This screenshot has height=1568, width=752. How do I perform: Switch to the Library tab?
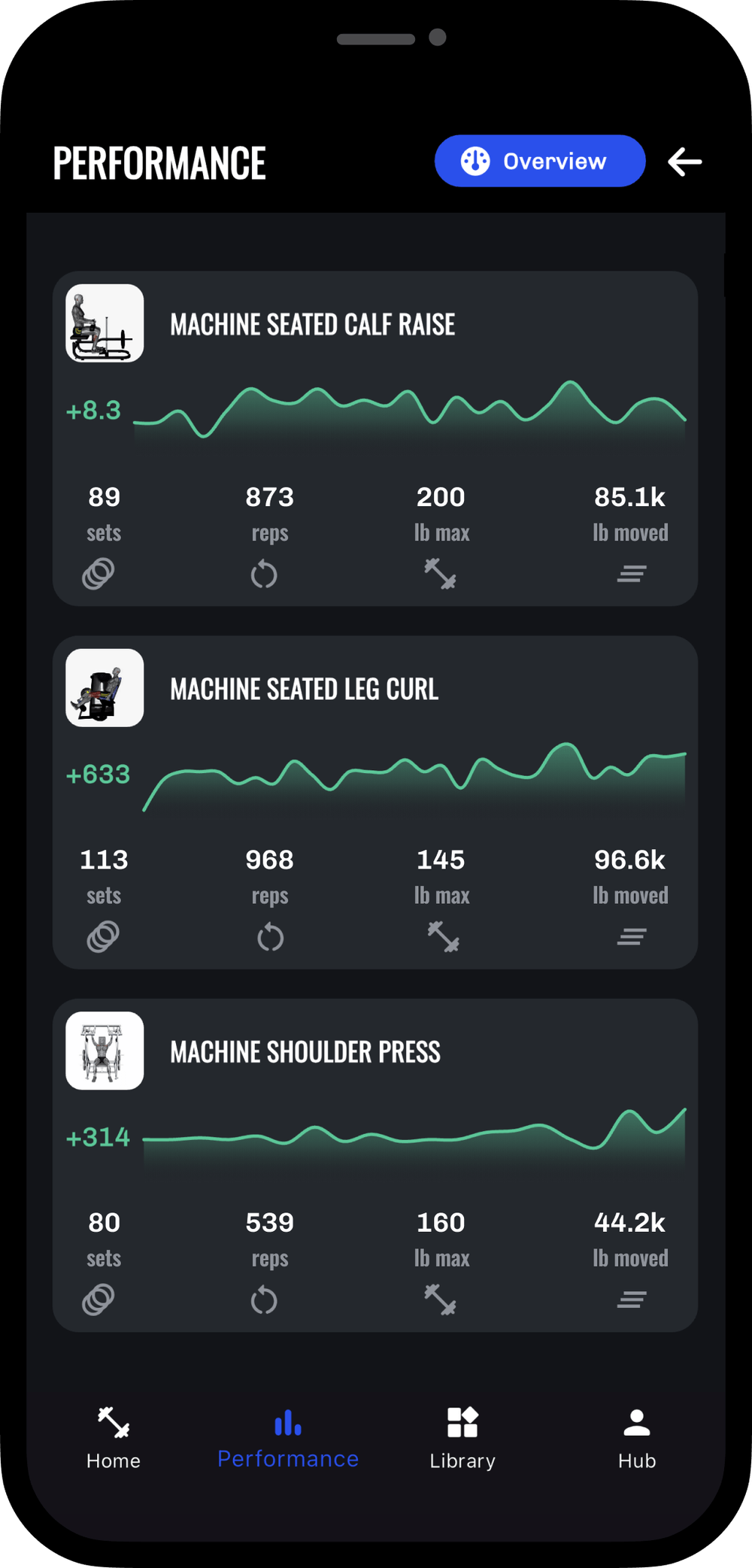point(462,1439)
